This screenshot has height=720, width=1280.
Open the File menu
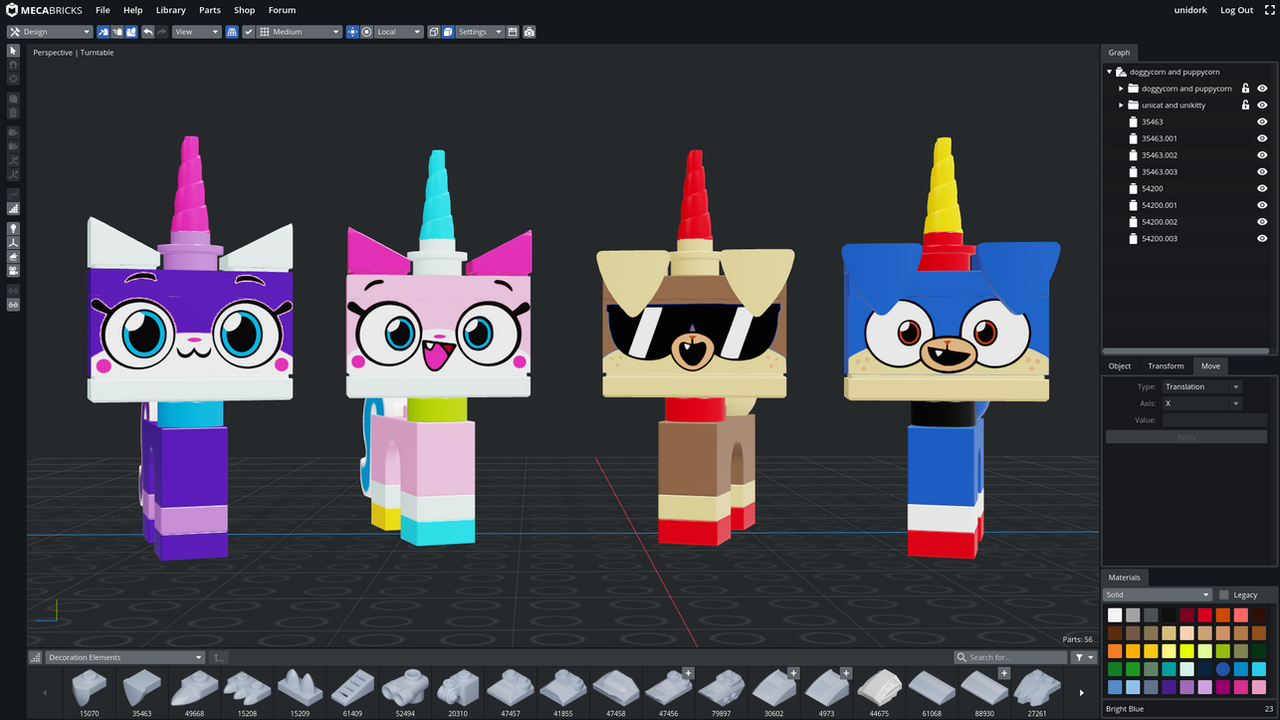point(103,10)
